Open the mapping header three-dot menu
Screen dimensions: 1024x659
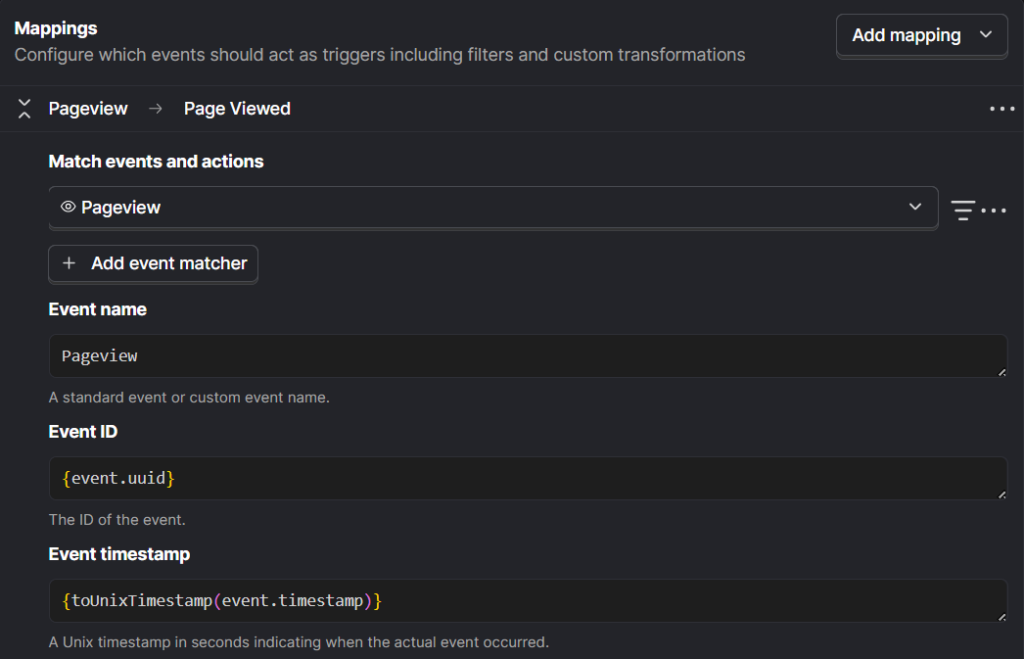1001,109
